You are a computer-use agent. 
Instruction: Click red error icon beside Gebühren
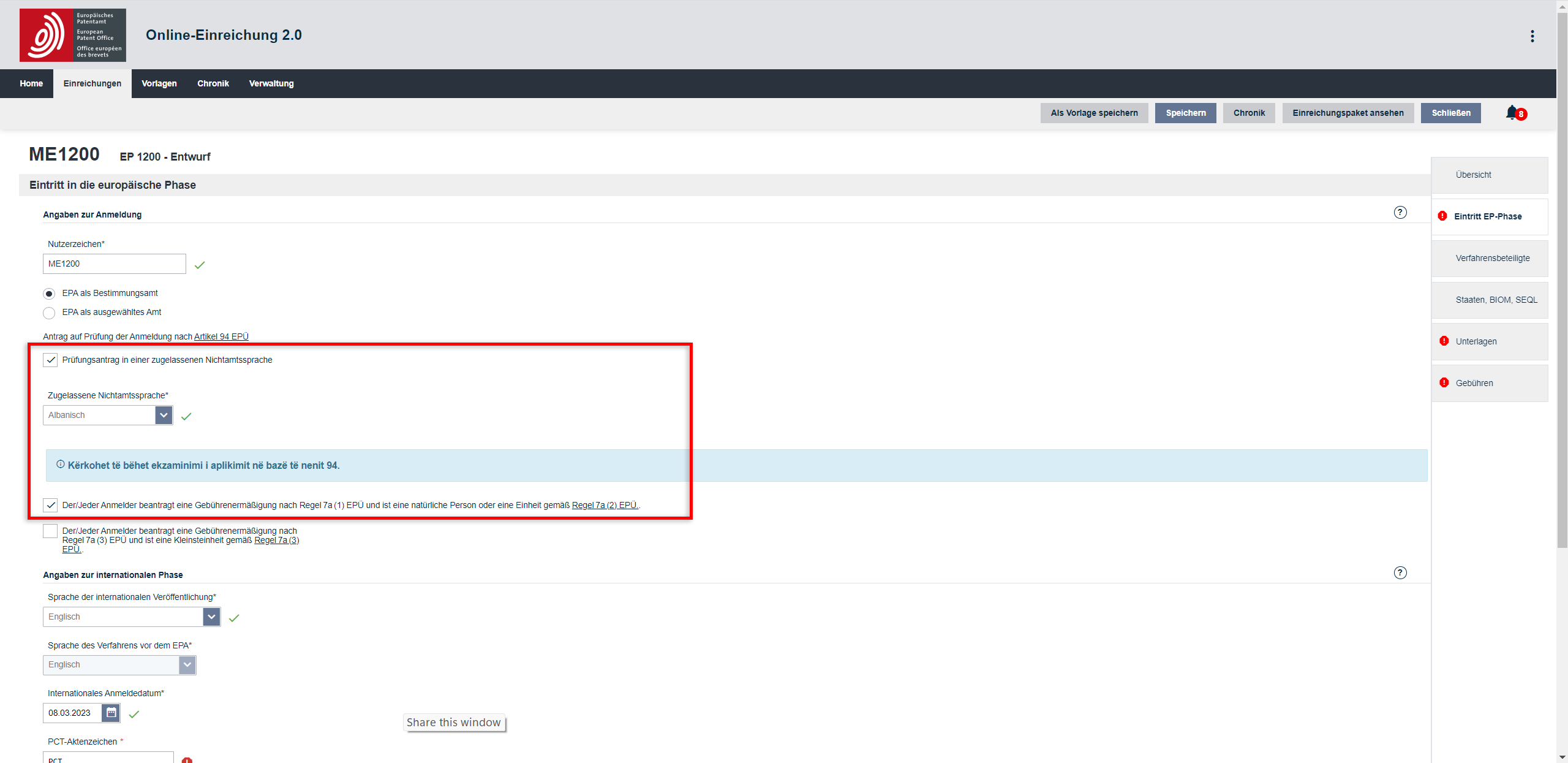pyautogui.click(x=1444, y=383)
